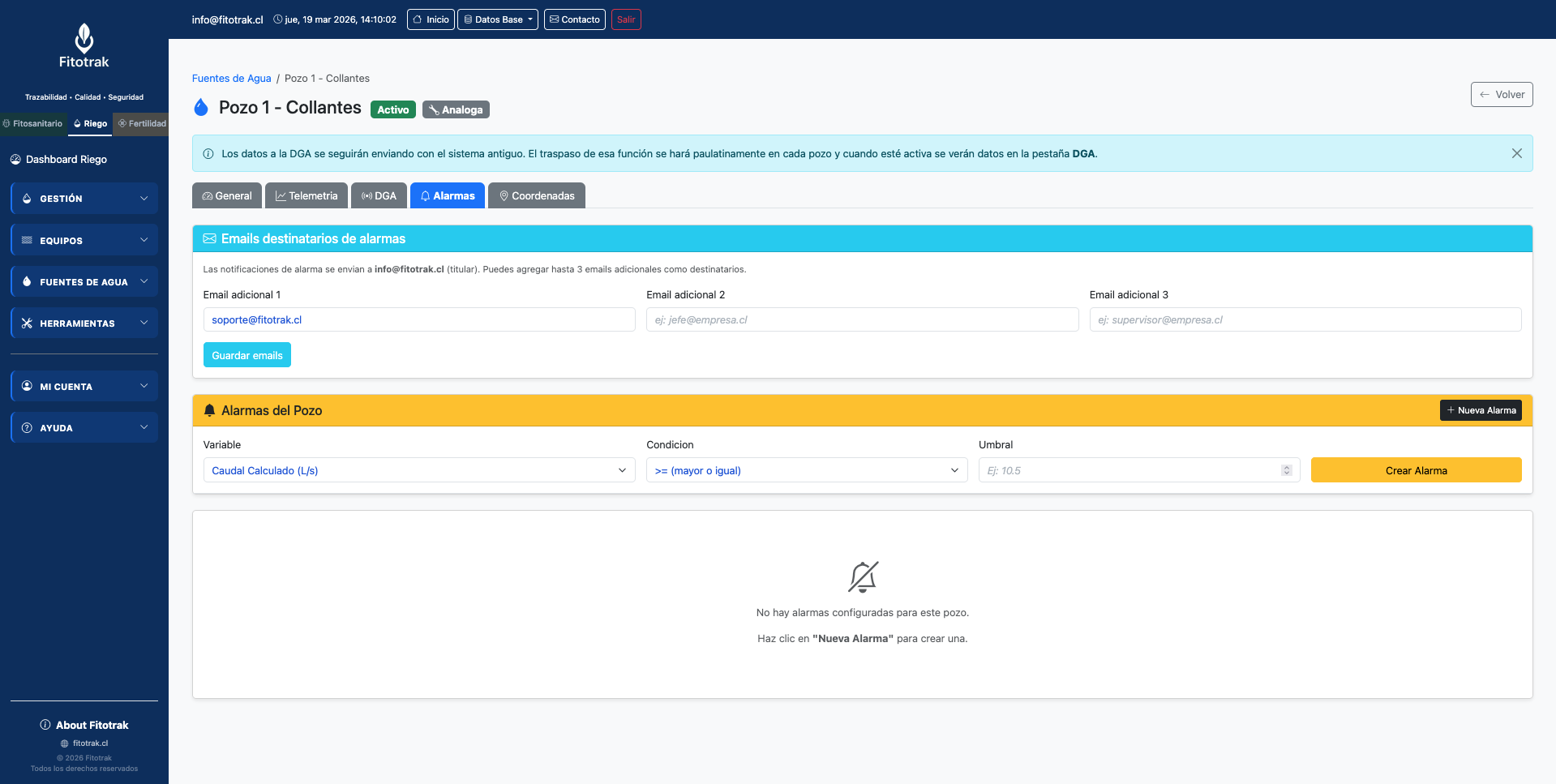1556x784 pixels.
Task: Open the Condicion dropdown
Action: point(806,470)
